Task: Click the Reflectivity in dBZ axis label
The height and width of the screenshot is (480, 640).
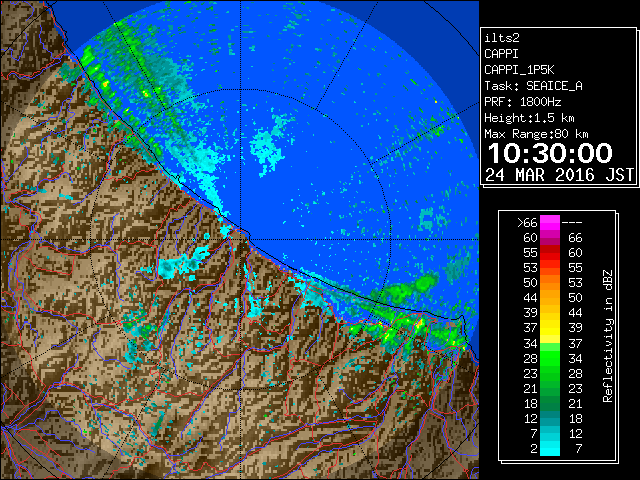Action: (x=608, y=336)
